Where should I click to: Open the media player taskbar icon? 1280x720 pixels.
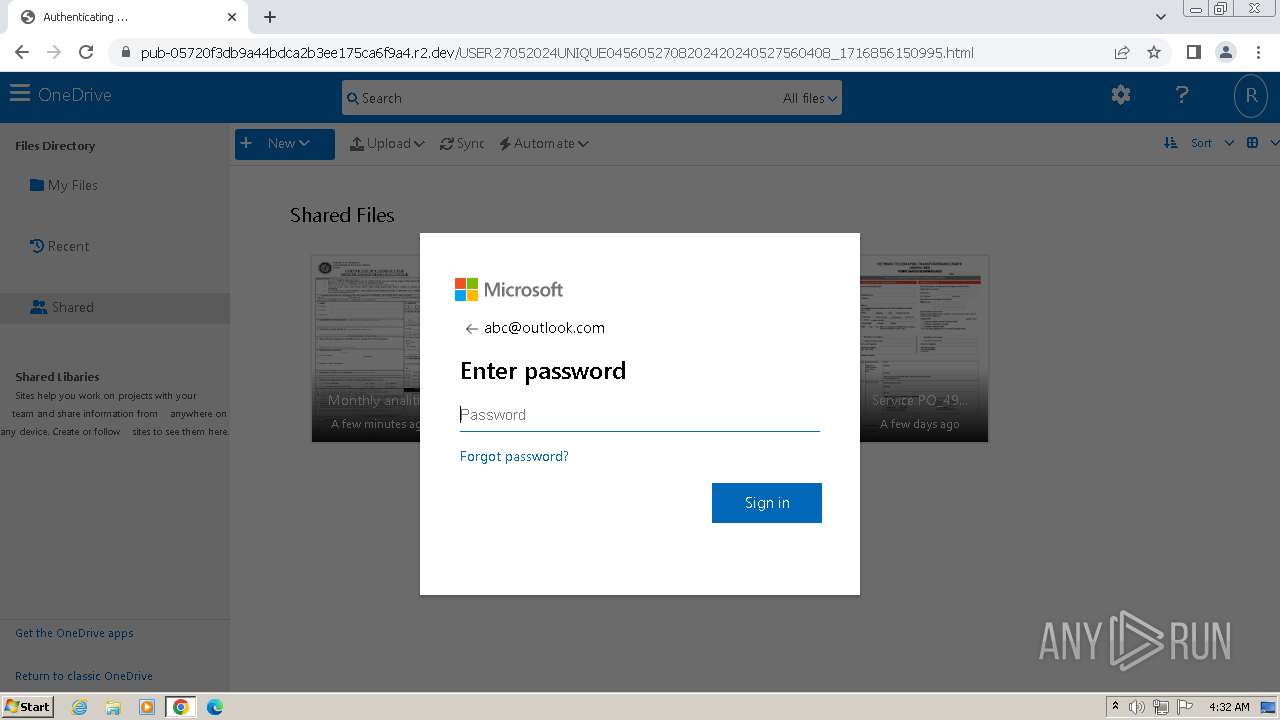146,707
